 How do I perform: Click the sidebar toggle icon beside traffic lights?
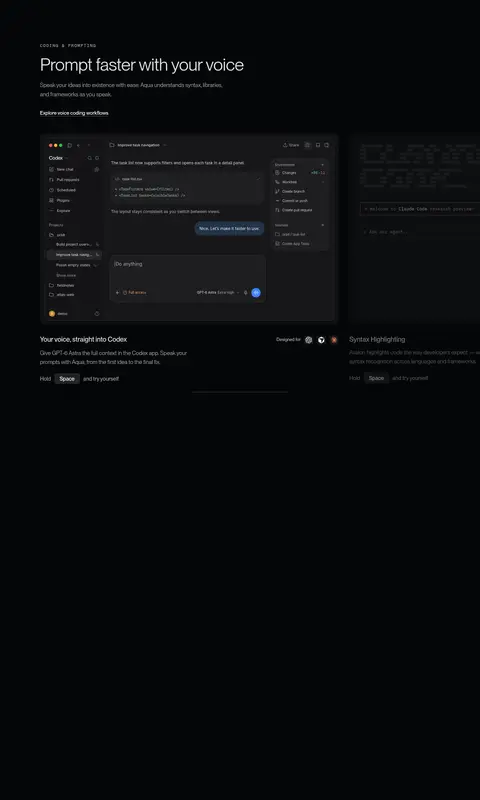point(70,145)
